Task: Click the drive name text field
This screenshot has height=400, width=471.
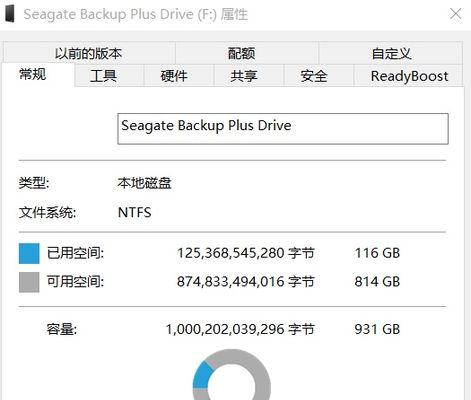Action: [283, 129]
